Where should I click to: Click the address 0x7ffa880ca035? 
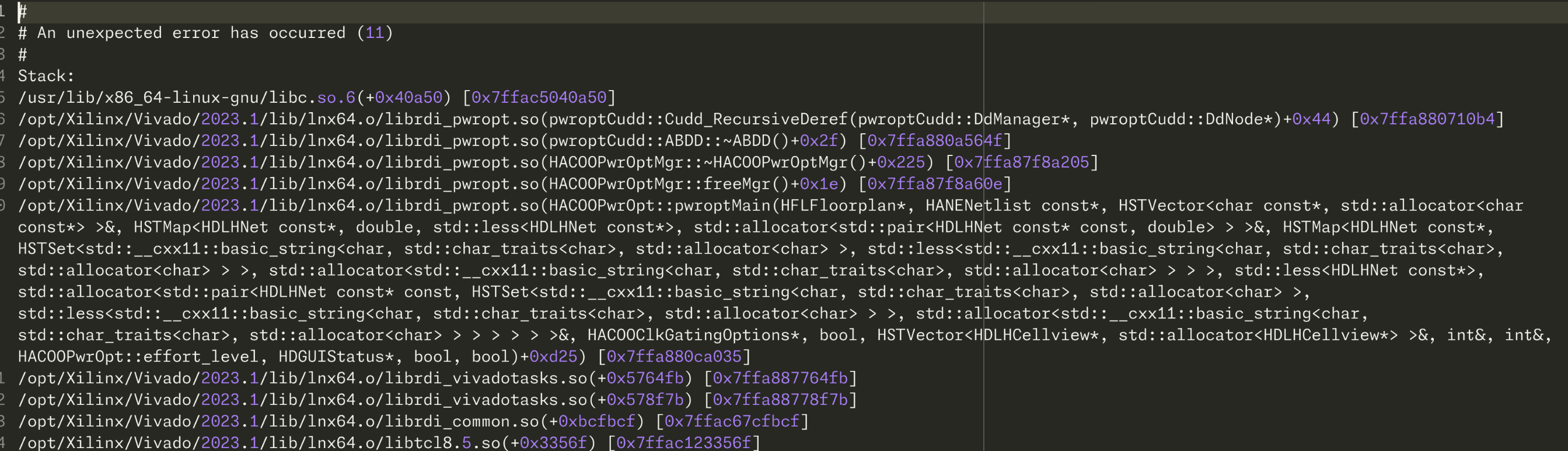[674, 356]
